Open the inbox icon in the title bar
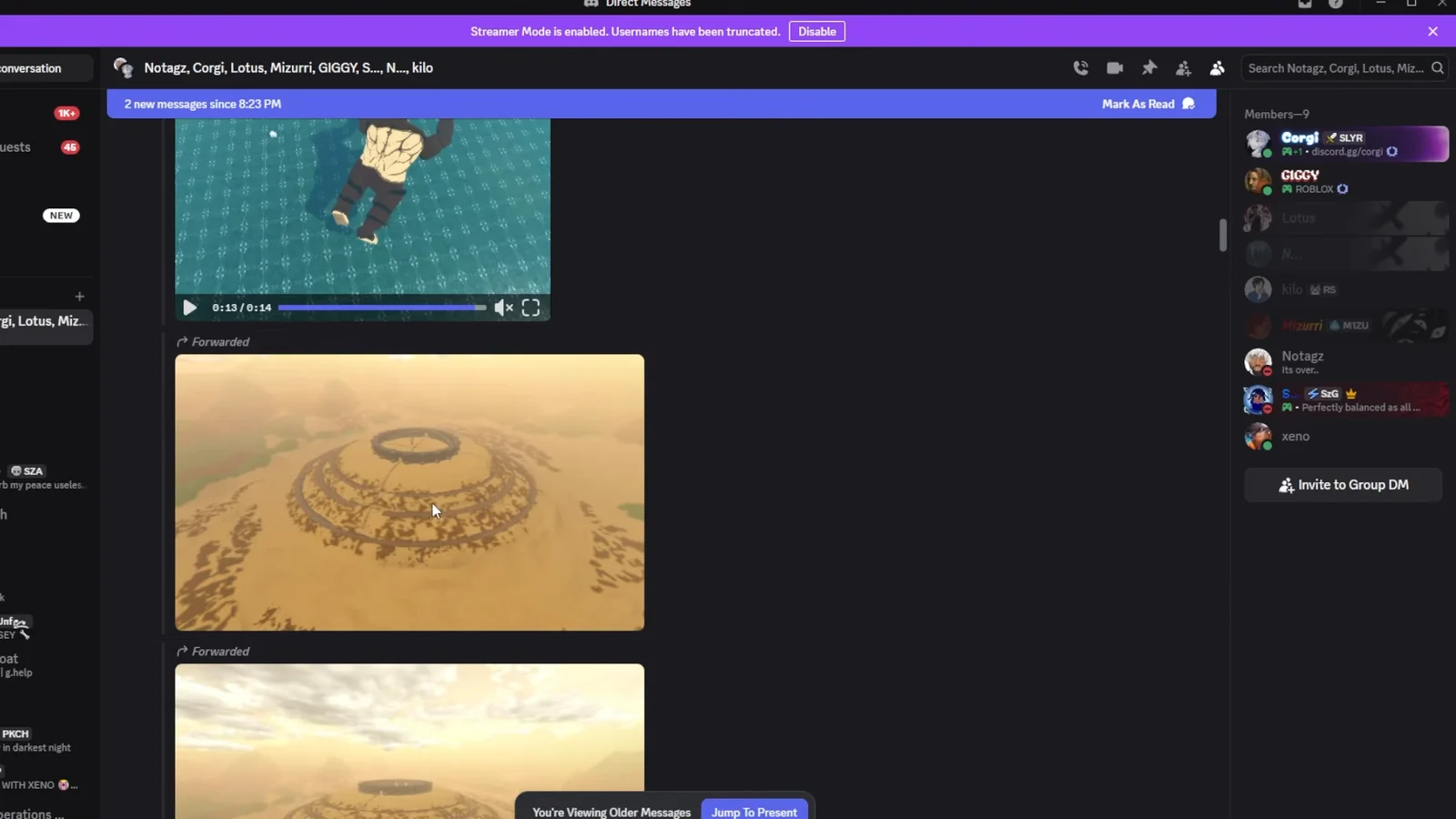 coord(1304,4)
